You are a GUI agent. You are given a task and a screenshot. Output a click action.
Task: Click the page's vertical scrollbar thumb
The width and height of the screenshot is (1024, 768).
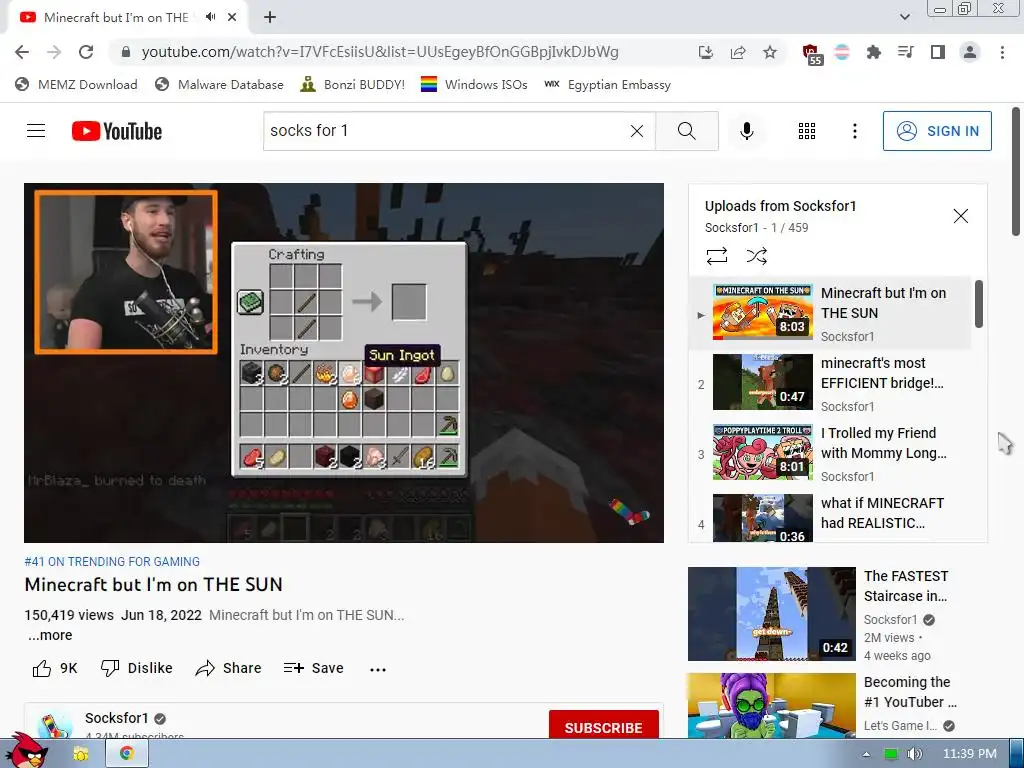1016,172
